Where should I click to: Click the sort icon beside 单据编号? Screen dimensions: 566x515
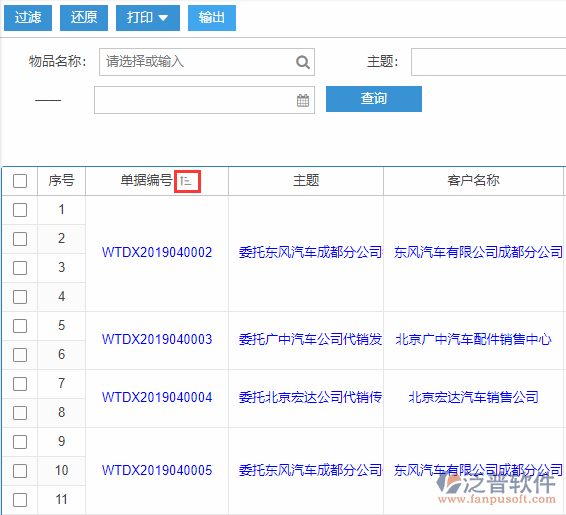tap(187, 181)
